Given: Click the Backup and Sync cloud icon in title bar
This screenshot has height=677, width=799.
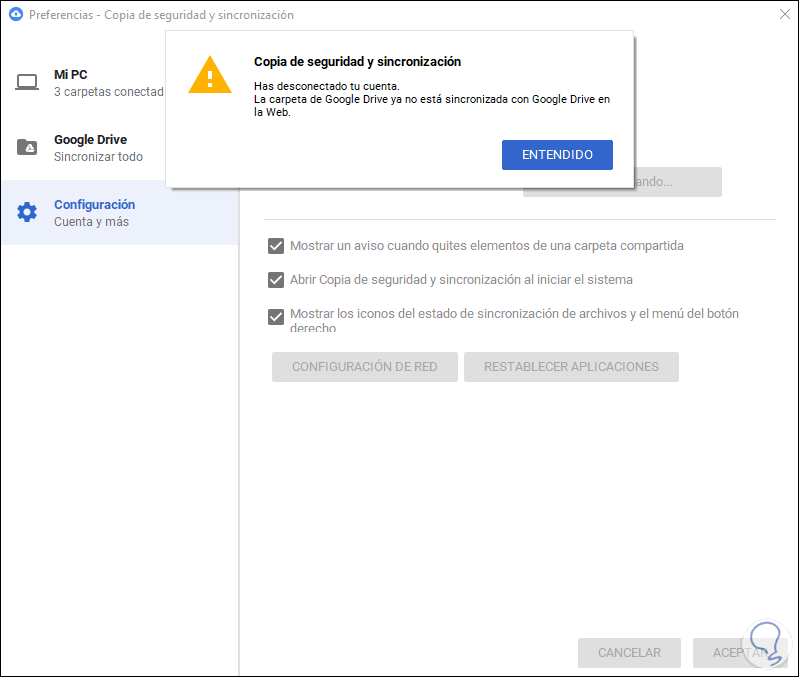Looking at the screenshot, I should 16,14.
